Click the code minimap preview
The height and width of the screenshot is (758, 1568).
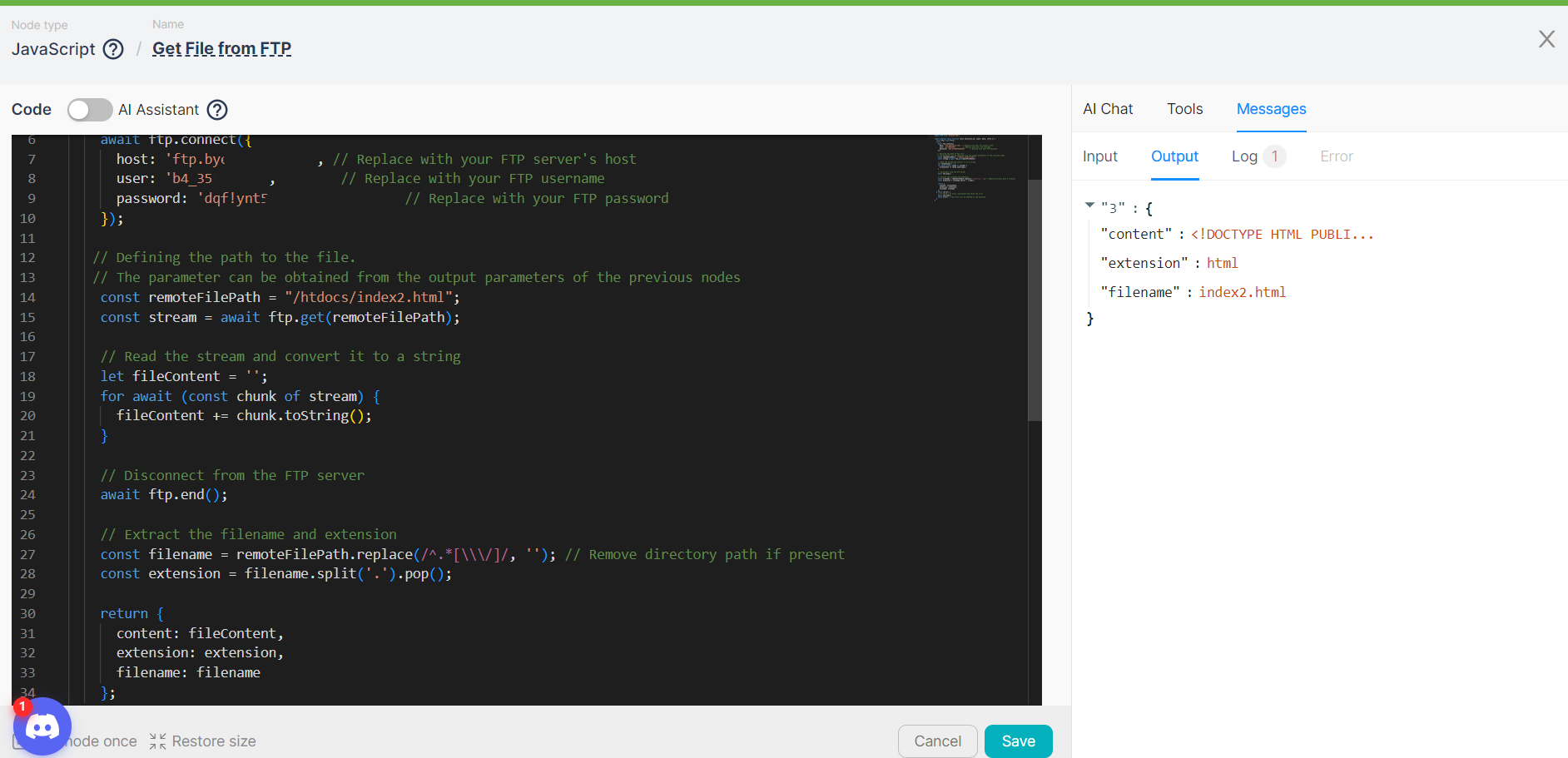(x=975, y=168)
